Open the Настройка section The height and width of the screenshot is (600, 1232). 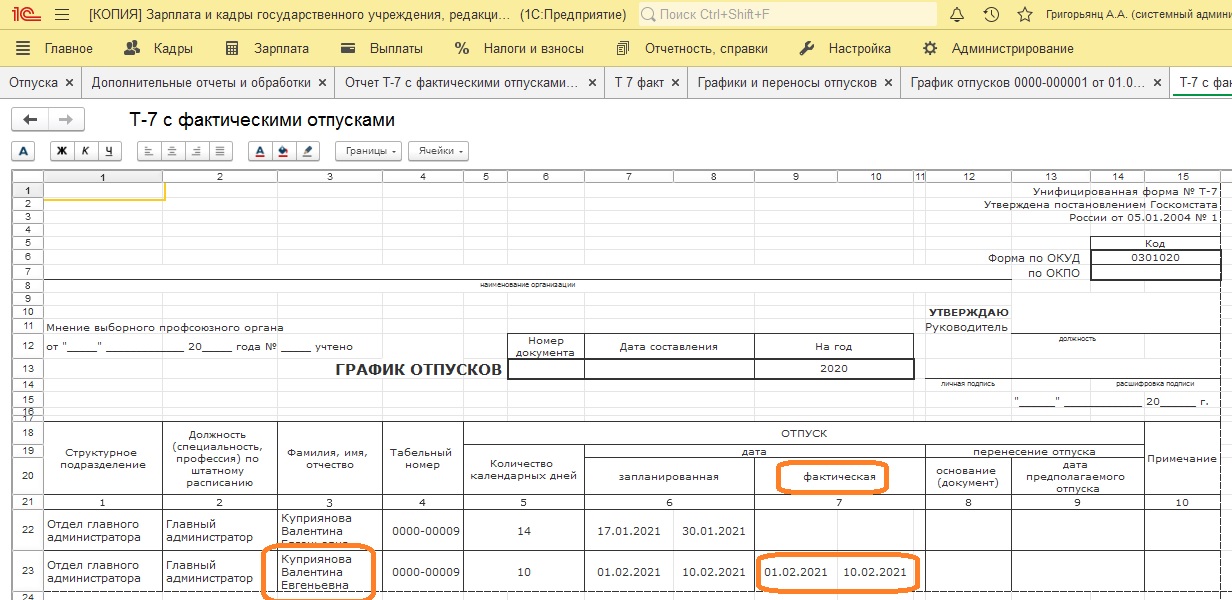click(846, 48)
